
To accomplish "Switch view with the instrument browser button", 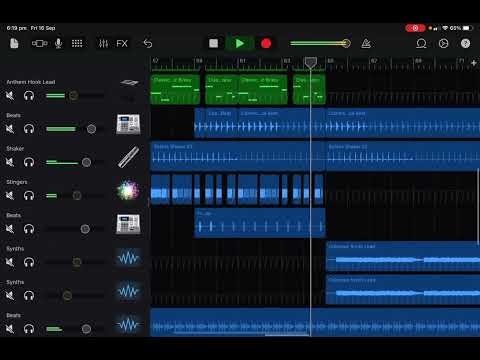I will coord(39,43).
